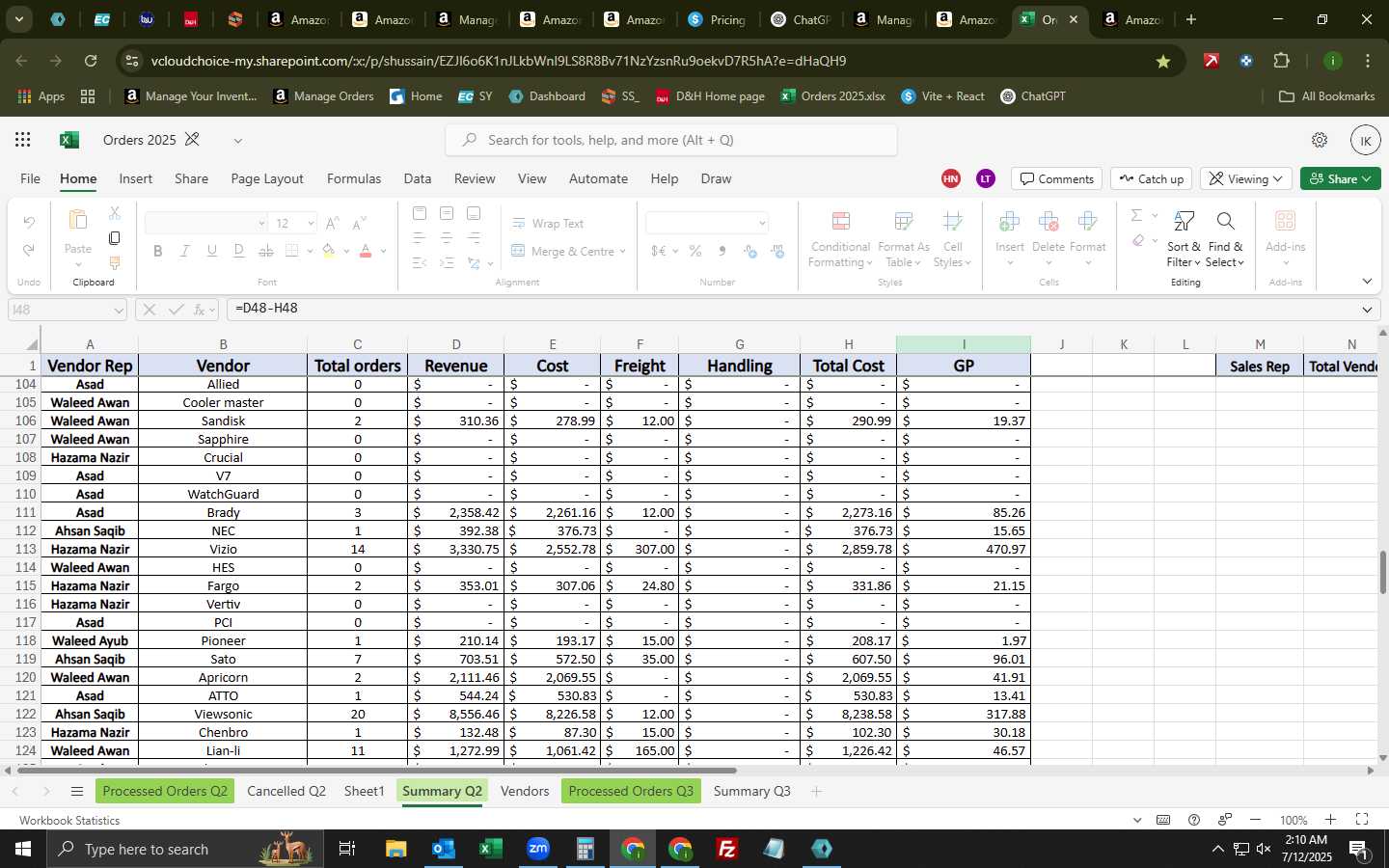Click the Format Painter brush icon
1389x868 pixels.
coord(114,262)
